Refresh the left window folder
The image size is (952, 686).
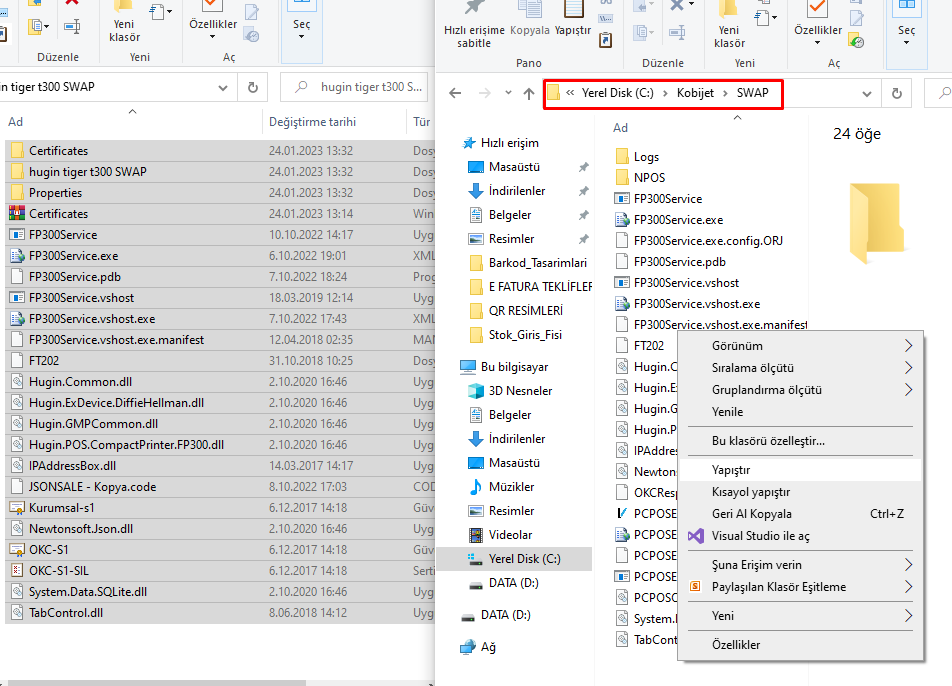click(253, 87)
